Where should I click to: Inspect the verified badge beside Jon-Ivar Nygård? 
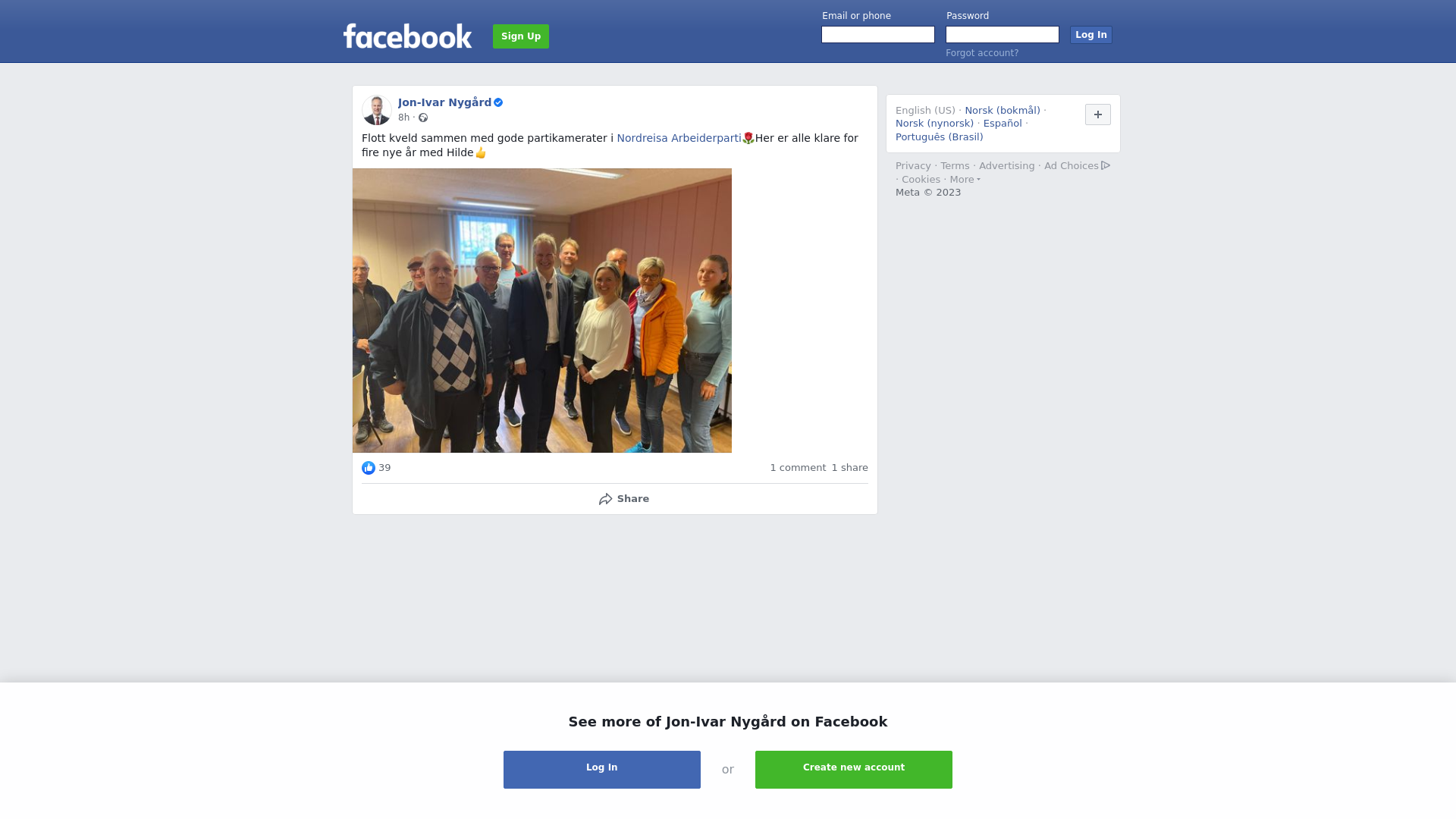point(498,102)
